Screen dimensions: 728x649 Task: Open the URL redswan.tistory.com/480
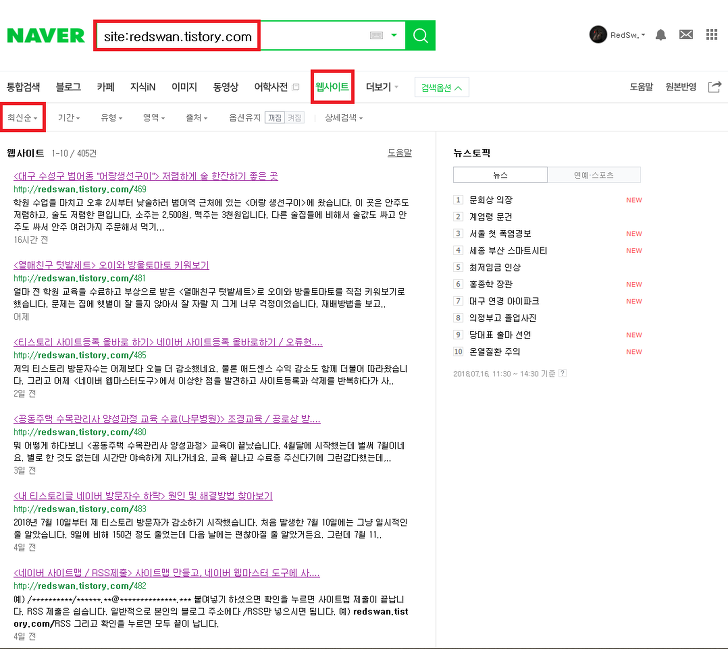[x=80, y=432]
